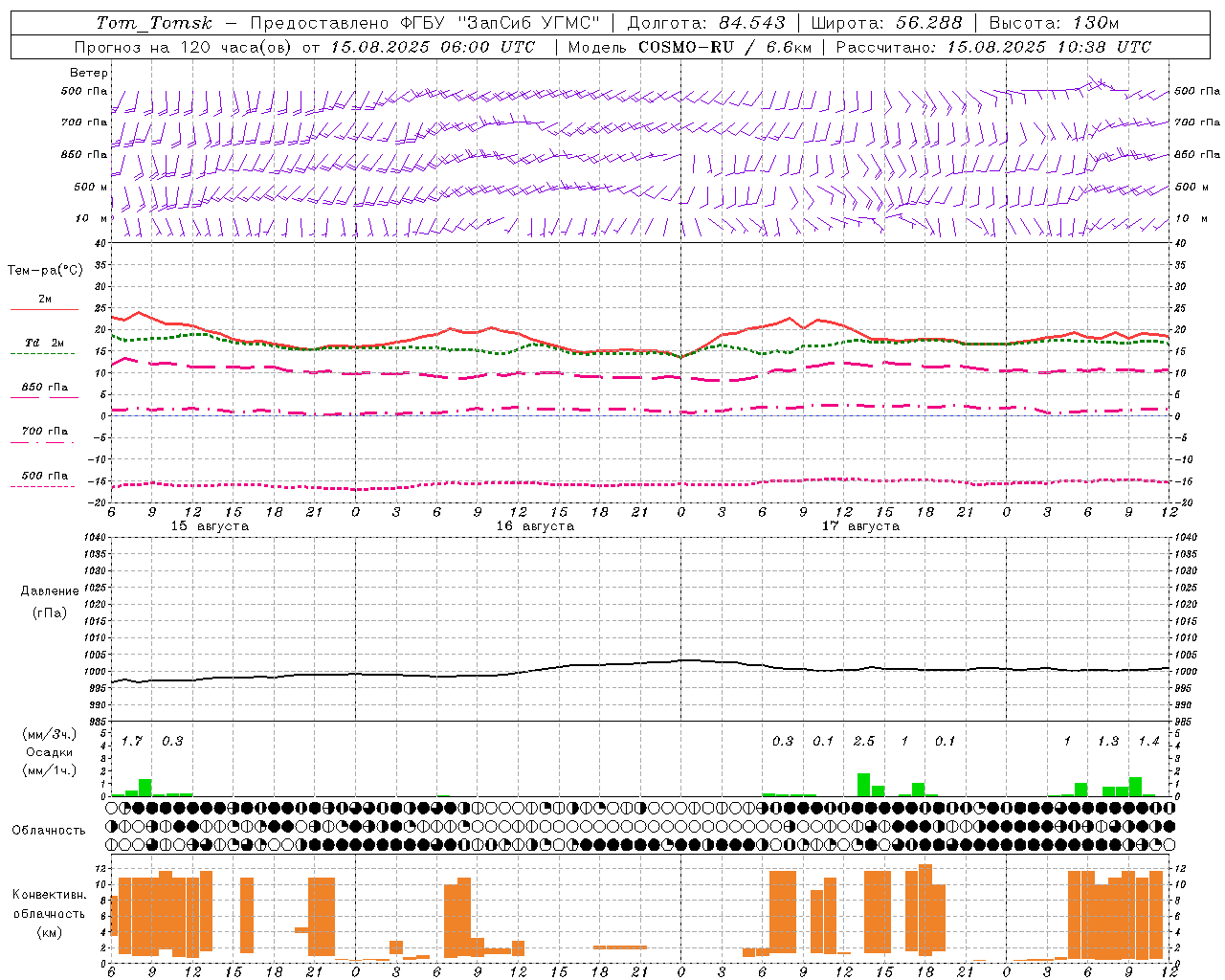Click the Td 2м dew point legend label
1225x980 pixels.
[45, 343]
